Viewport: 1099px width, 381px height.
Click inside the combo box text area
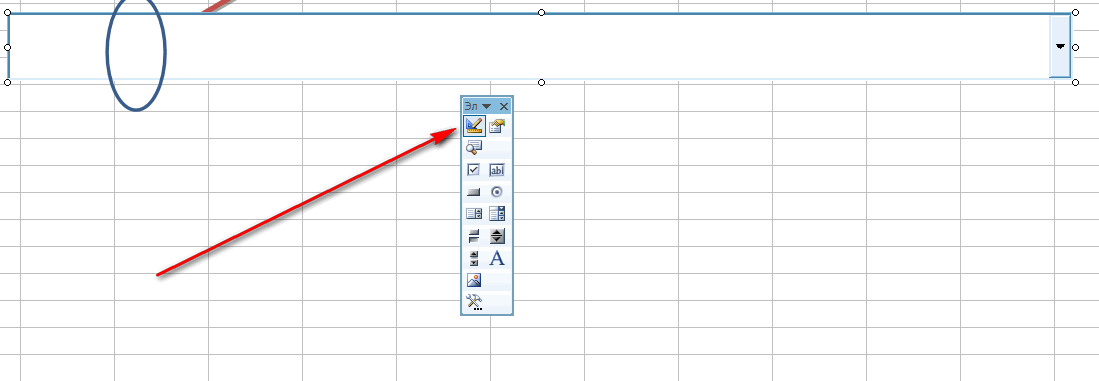tap(528, 46)
